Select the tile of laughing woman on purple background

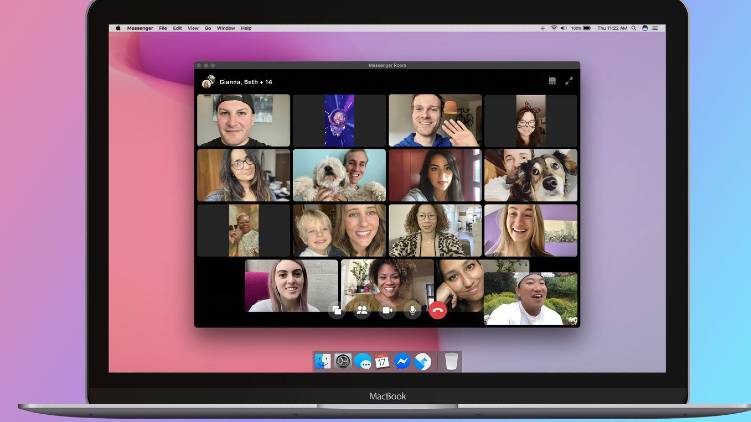531,230
